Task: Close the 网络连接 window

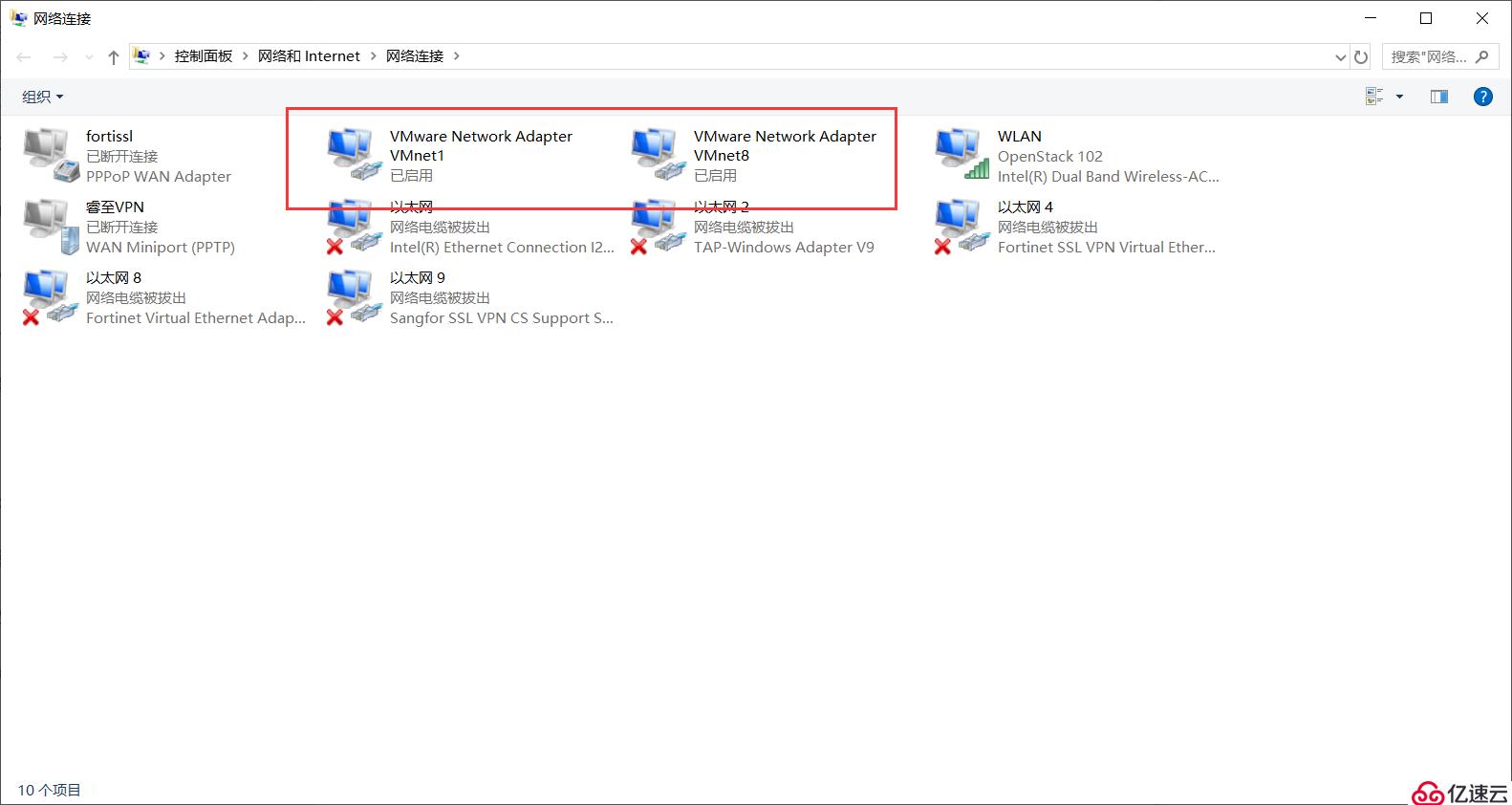Action: pos(1482,18)
